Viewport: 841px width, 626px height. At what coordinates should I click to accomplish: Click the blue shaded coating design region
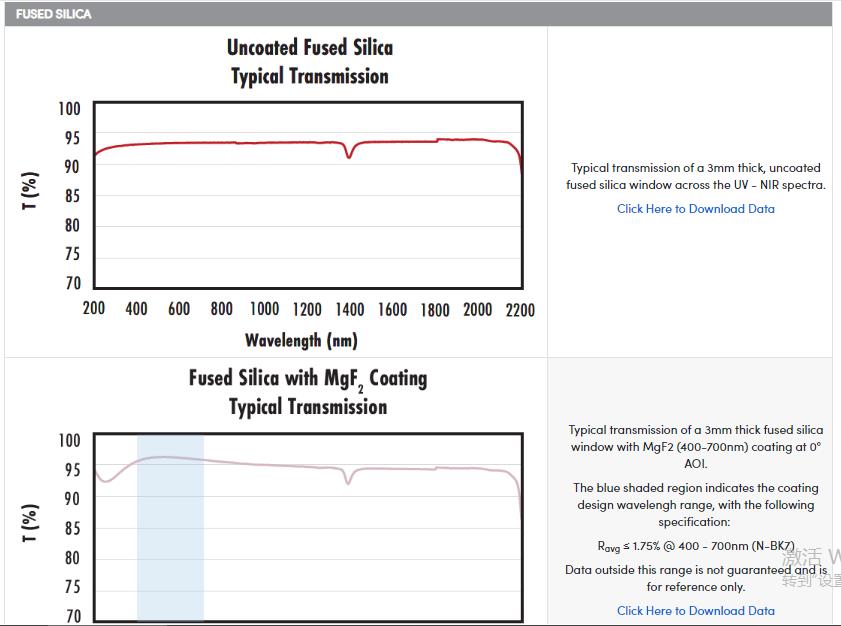[170, 540]
